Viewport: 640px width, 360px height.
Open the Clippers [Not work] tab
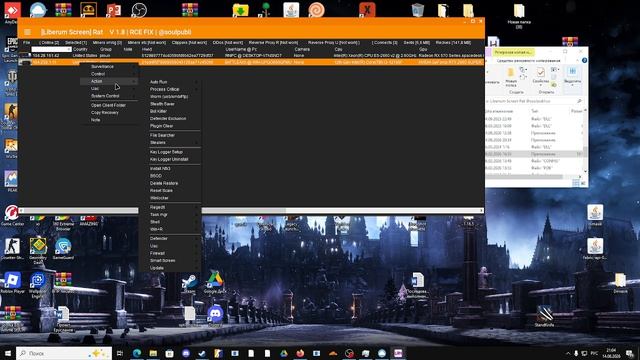pyautogui.click(x=189, y=42)
